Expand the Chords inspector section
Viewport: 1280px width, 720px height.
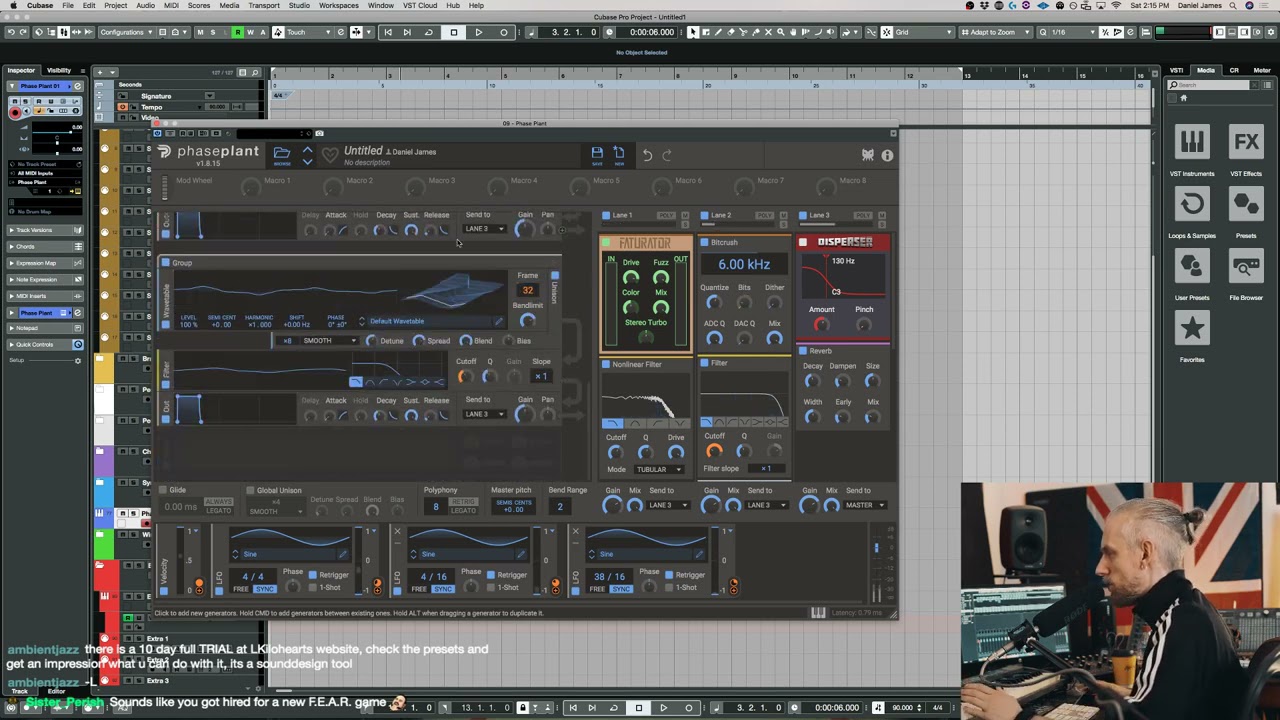[x=45, y=246]
